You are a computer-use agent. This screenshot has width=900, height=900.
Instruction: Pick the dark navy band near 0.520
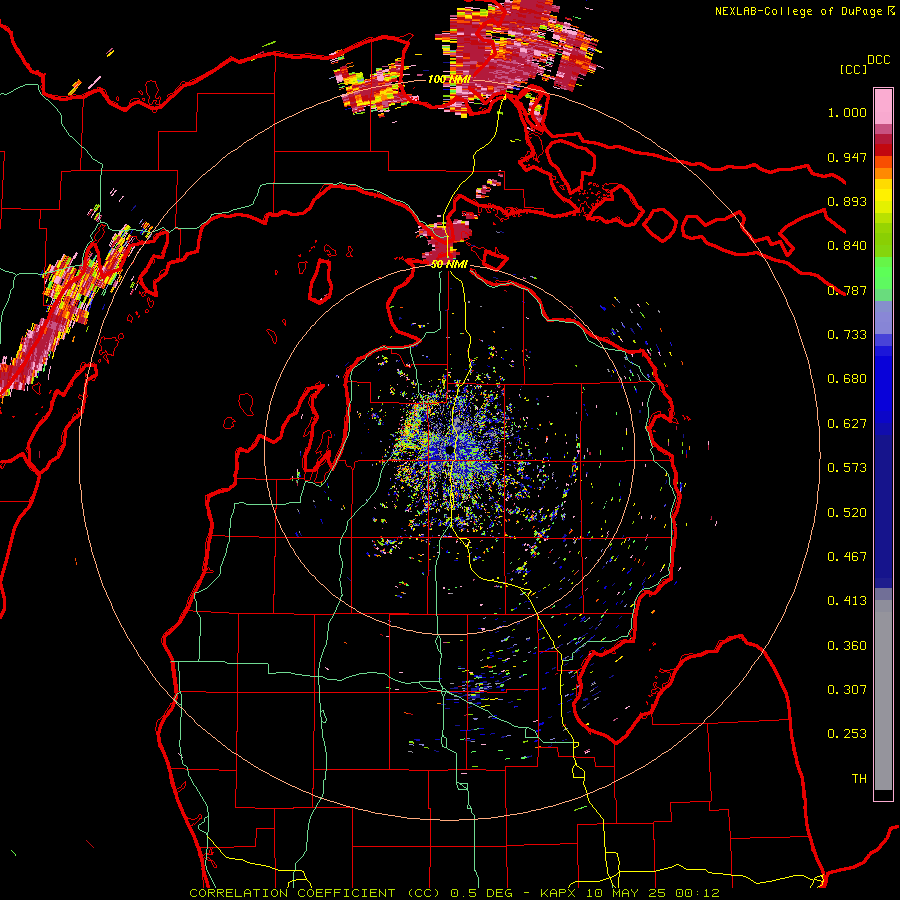(x=883, y=511)
